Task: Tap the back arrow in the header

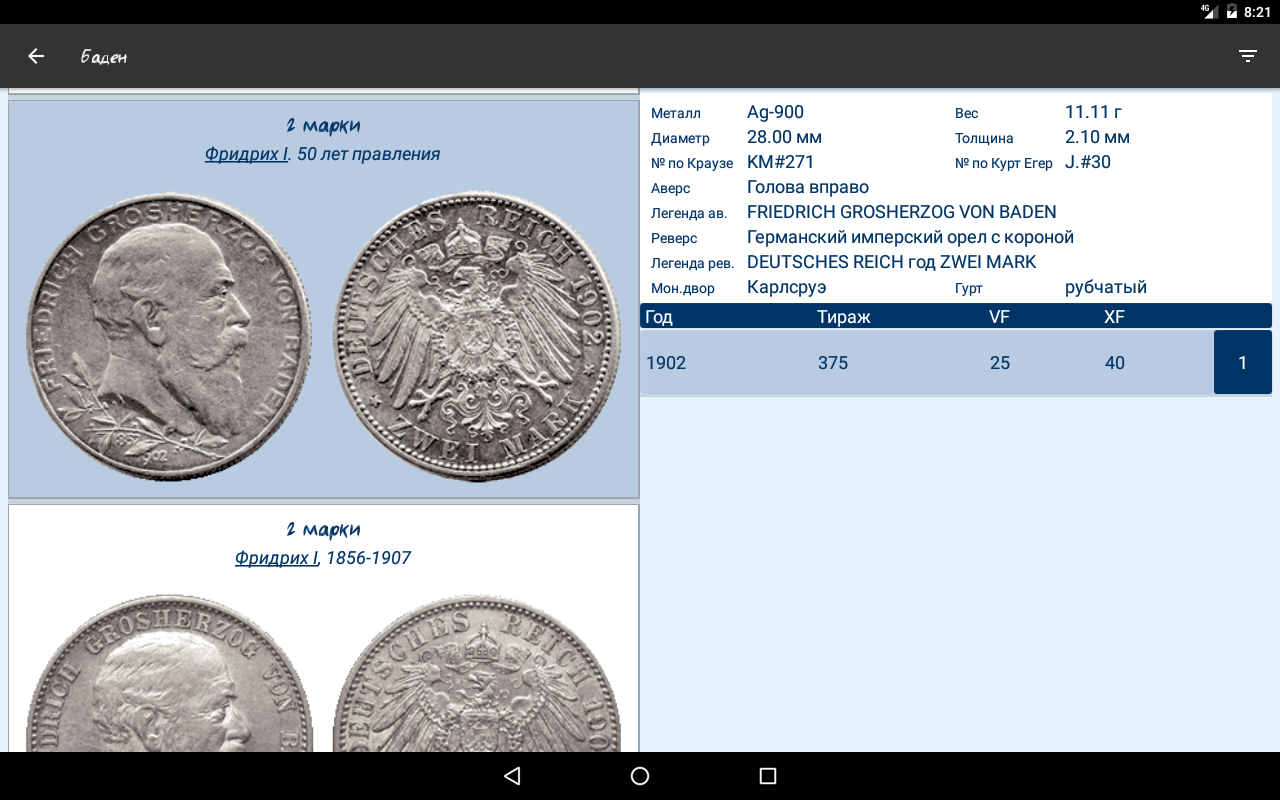Action: click(x=36, y=56)
